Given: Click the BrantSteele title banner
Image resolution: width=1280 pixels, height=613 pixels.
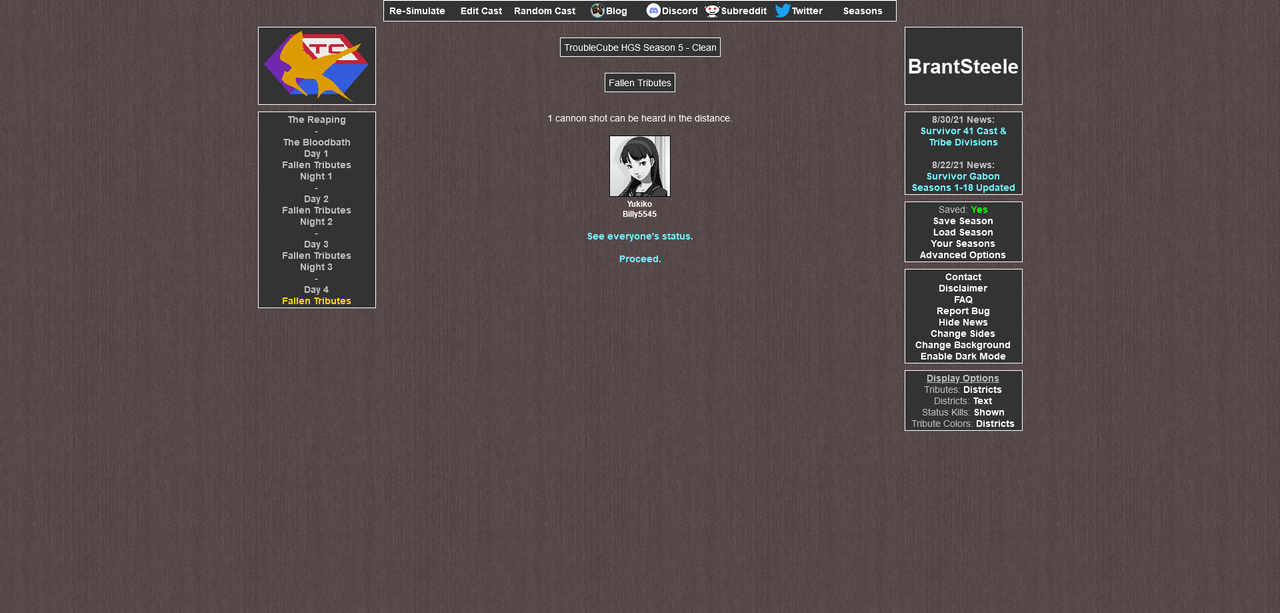Looking at the screenshot, I should [963, 66].
